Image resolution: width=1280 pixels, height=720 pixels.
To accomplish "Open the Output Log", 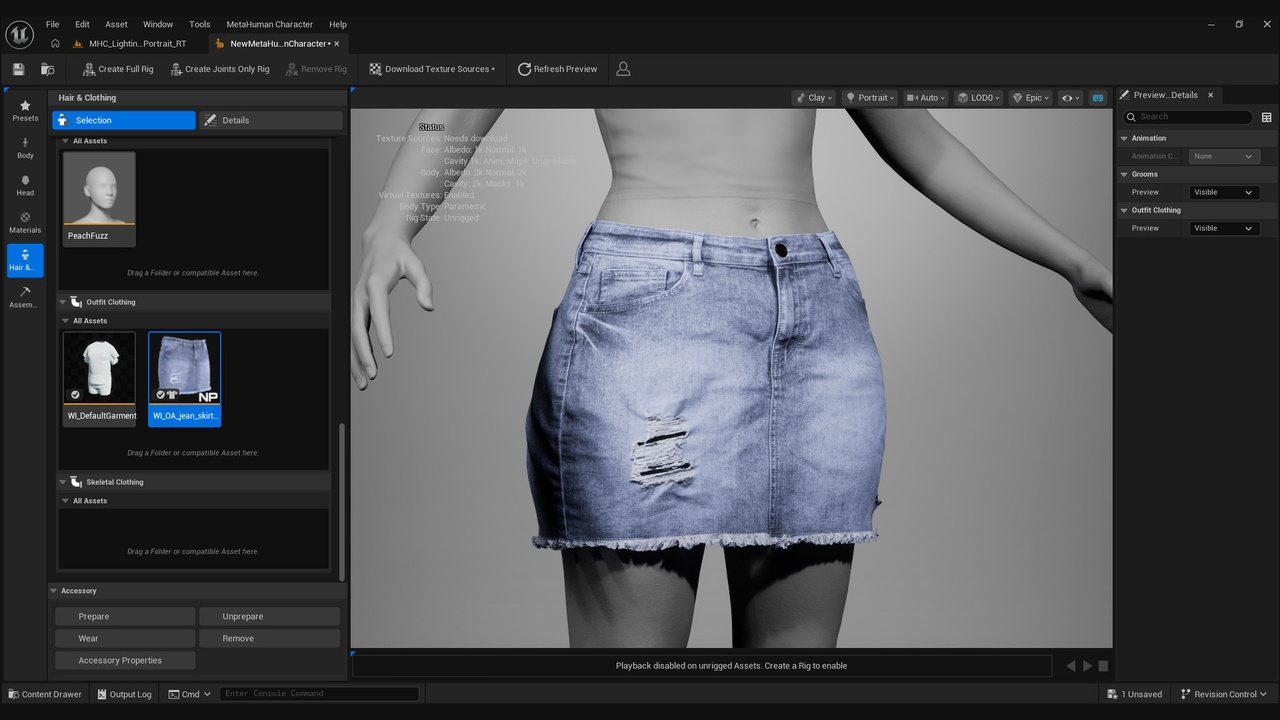I will (125, 694).
